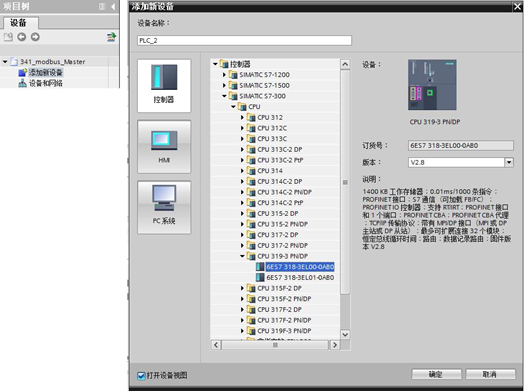Select the 控制器 controller category button
The height and width of the screenshot is (391, 524).
[164, 86]
